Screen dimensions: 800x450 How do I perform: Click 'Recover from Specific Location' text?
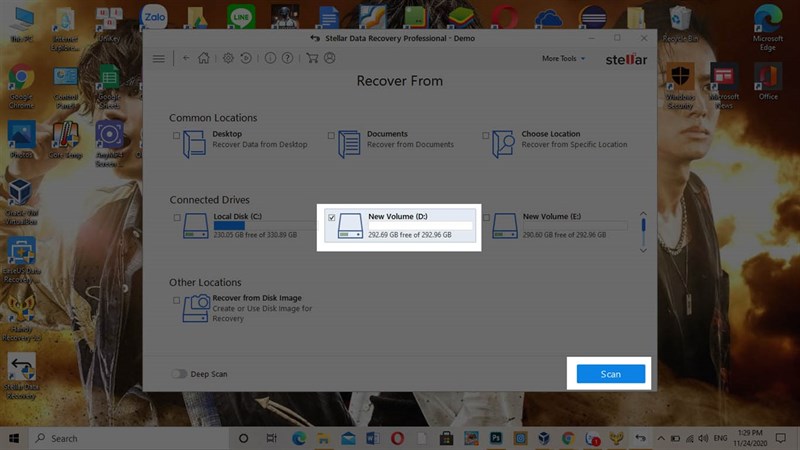point(574,144)
